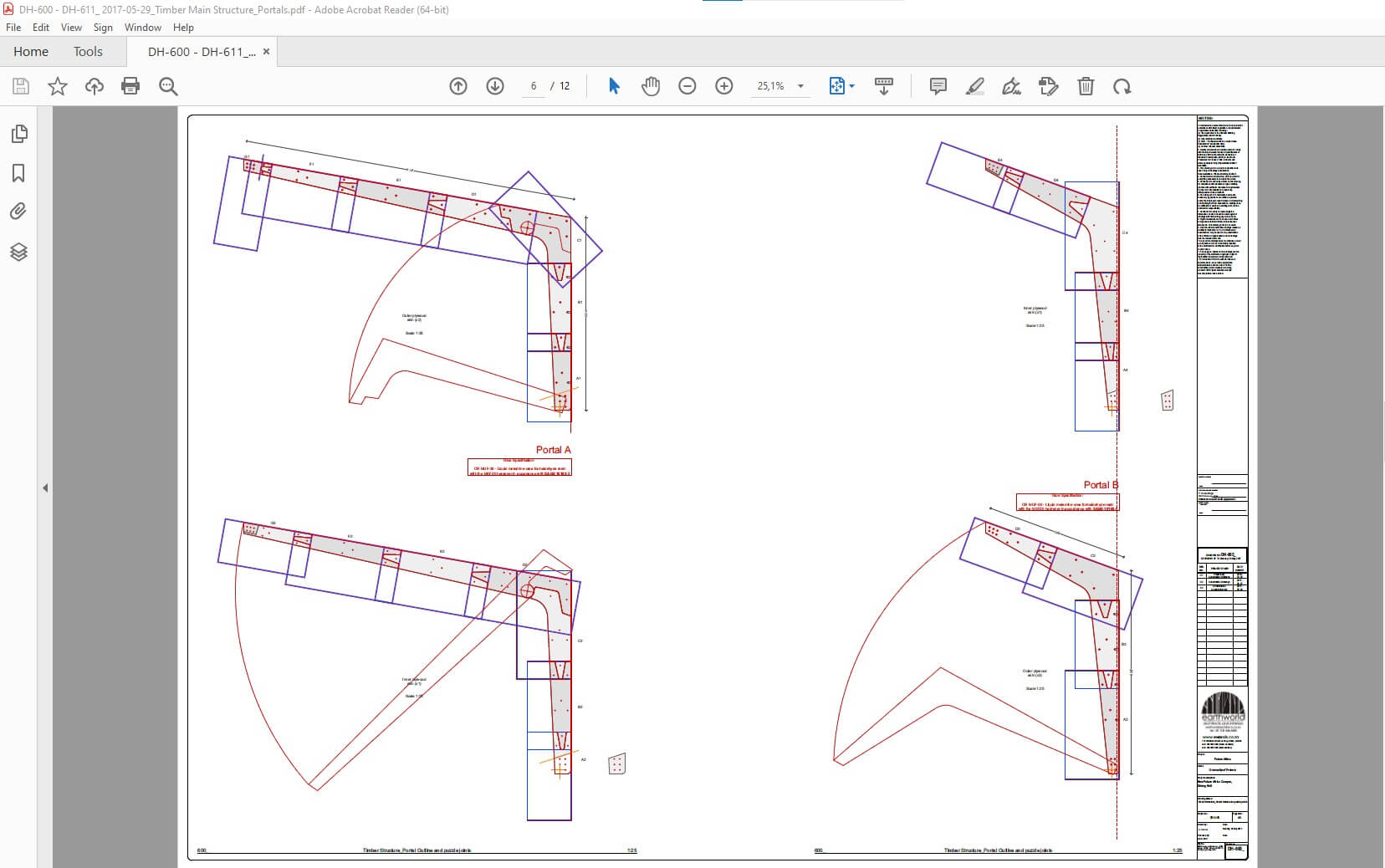Rotate the page view clockwise
Screen dimensions: 1385x868
click(x=1122, y=86)
